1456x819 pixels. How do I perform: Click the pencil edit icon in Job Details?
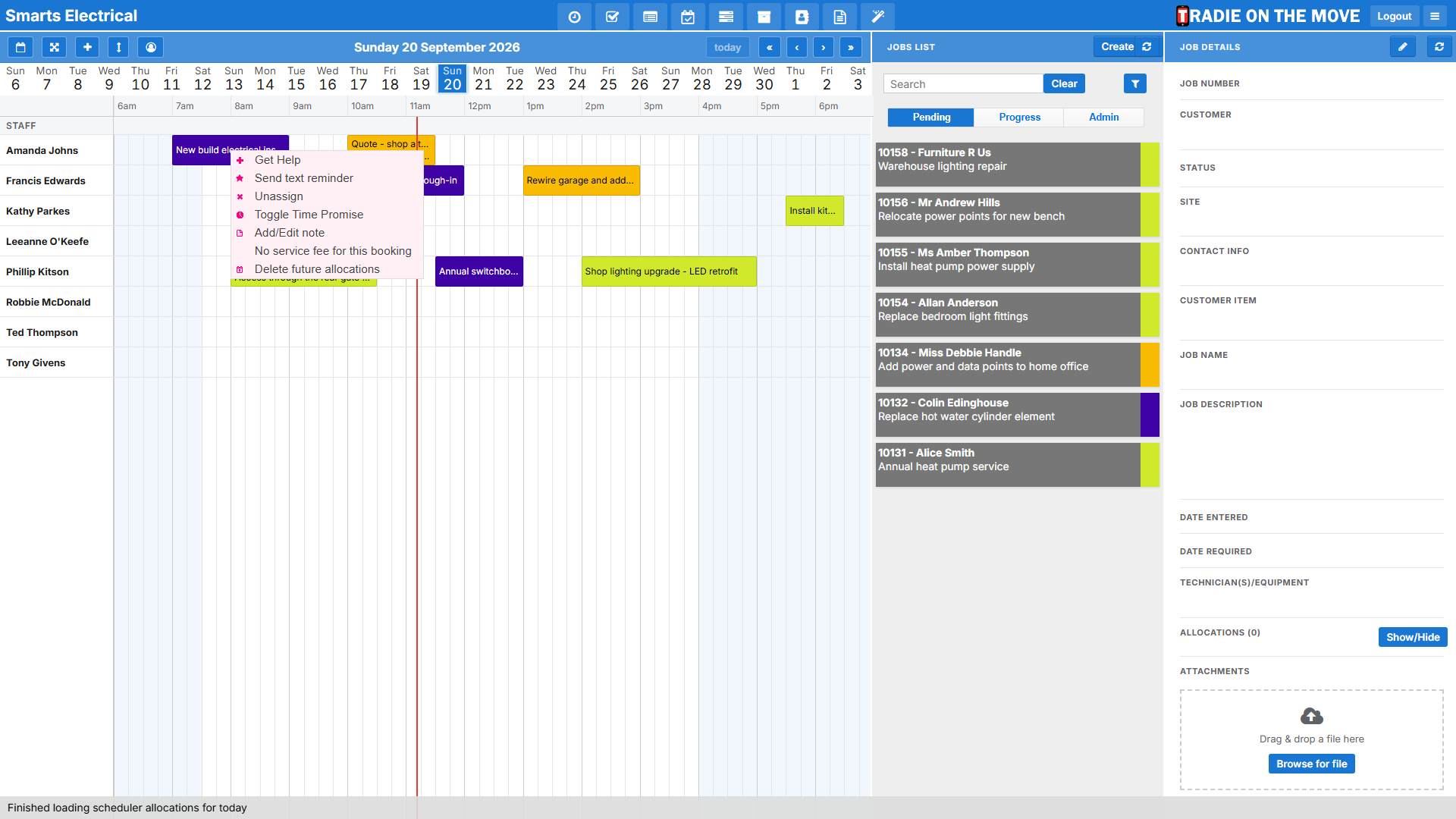click(1403, 46)
